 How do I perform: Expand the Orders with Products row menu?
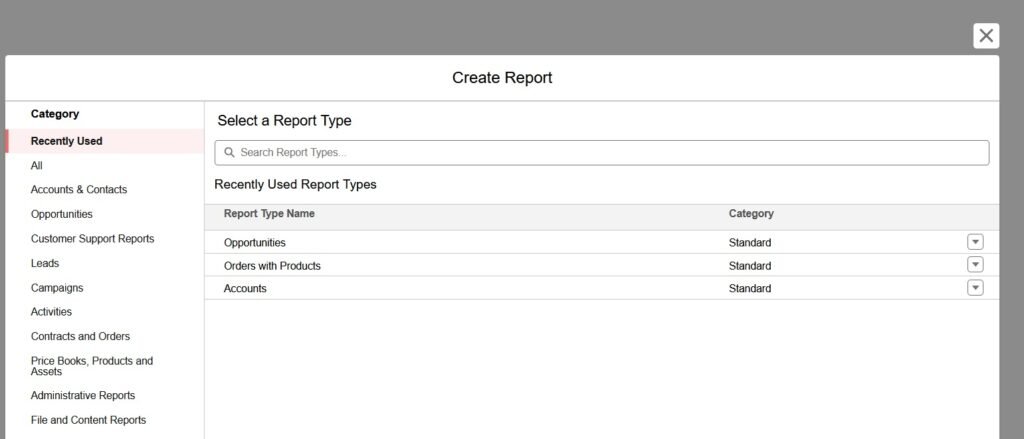975,265
